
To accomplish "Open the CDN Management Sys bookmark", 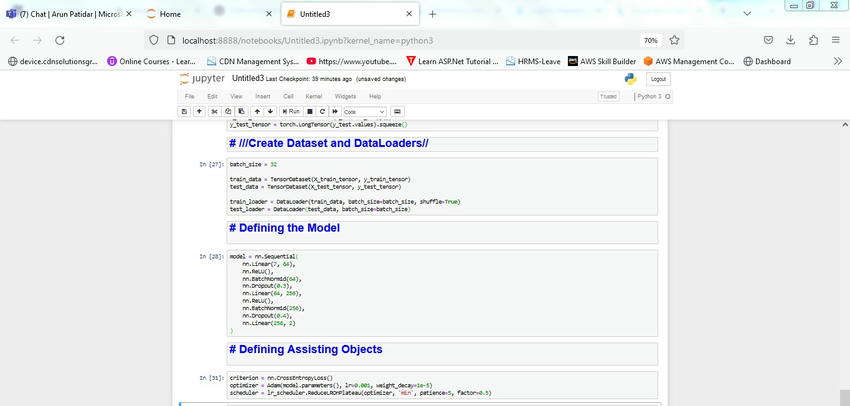I will point(253,61).
